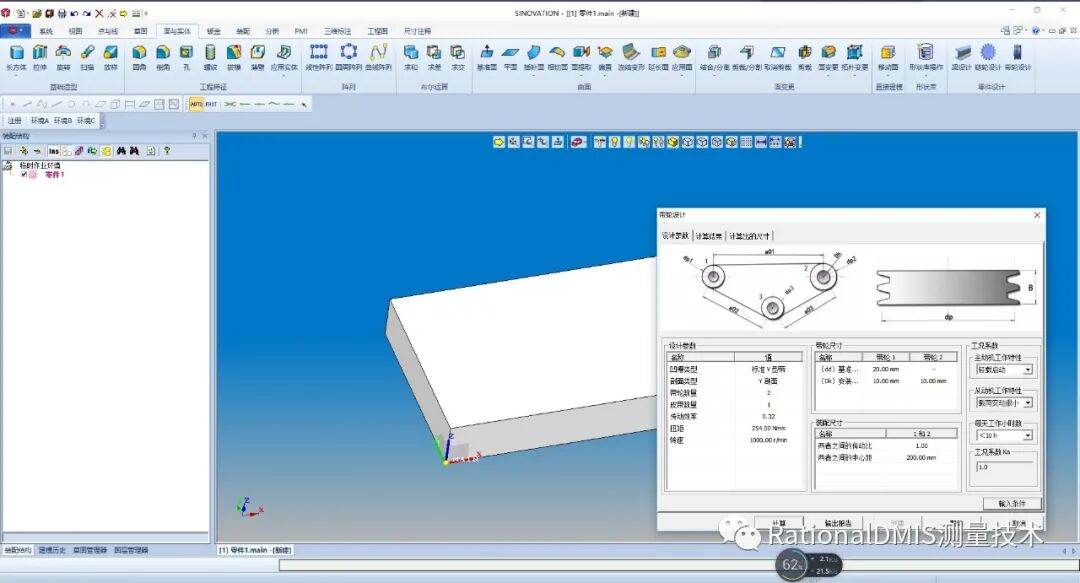Click the 基准面 datum plane tool
Viewport: 1080px width, 583px height.
pos(486,57)
